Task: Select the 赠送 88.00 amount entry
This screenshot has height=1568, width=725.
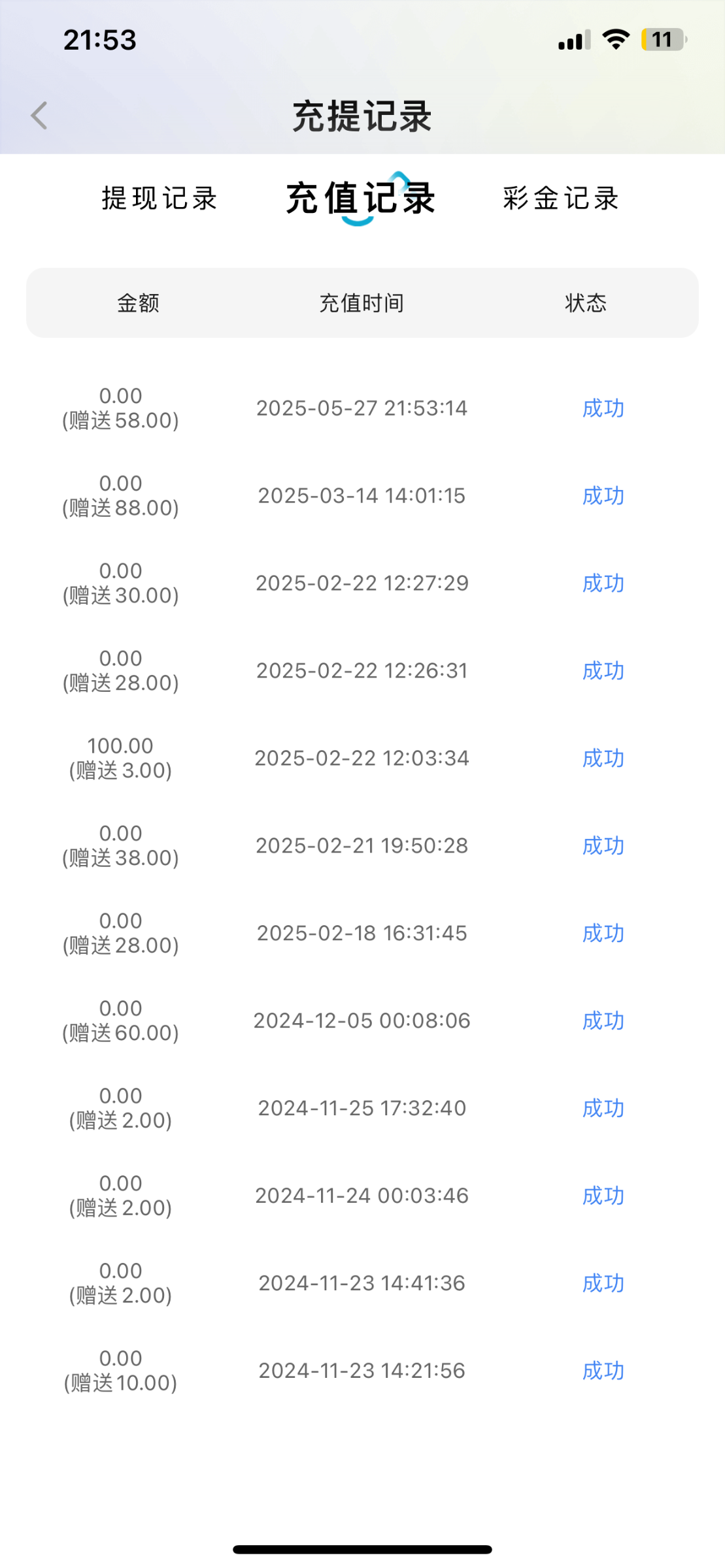Action: click(x=120, y=496)
